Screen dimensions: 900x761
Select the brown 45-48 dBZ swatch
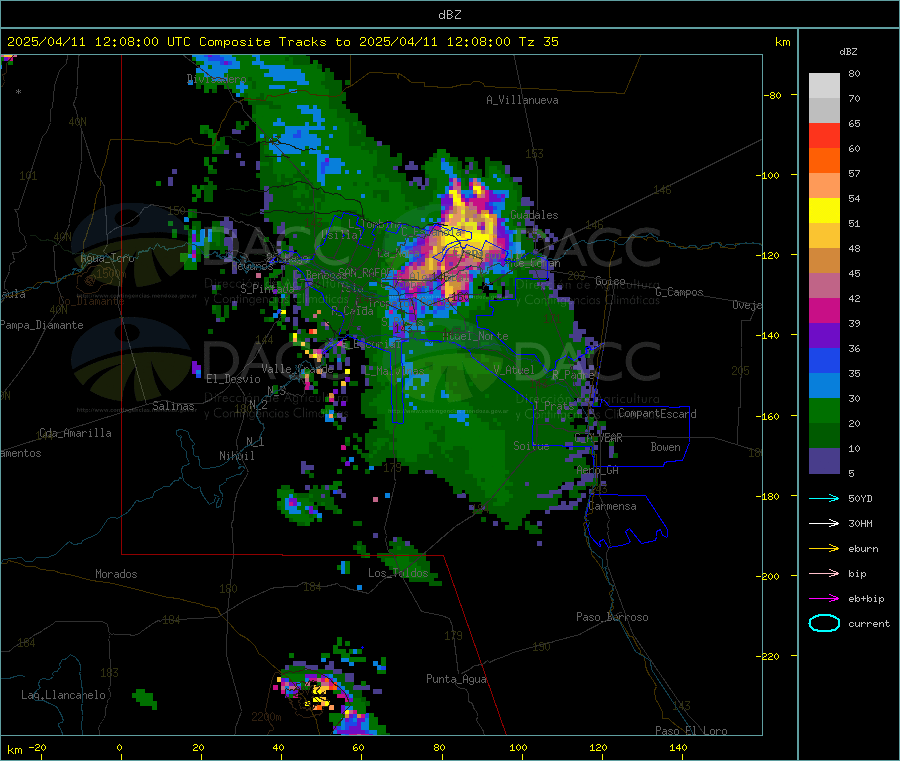pos(824,261)
